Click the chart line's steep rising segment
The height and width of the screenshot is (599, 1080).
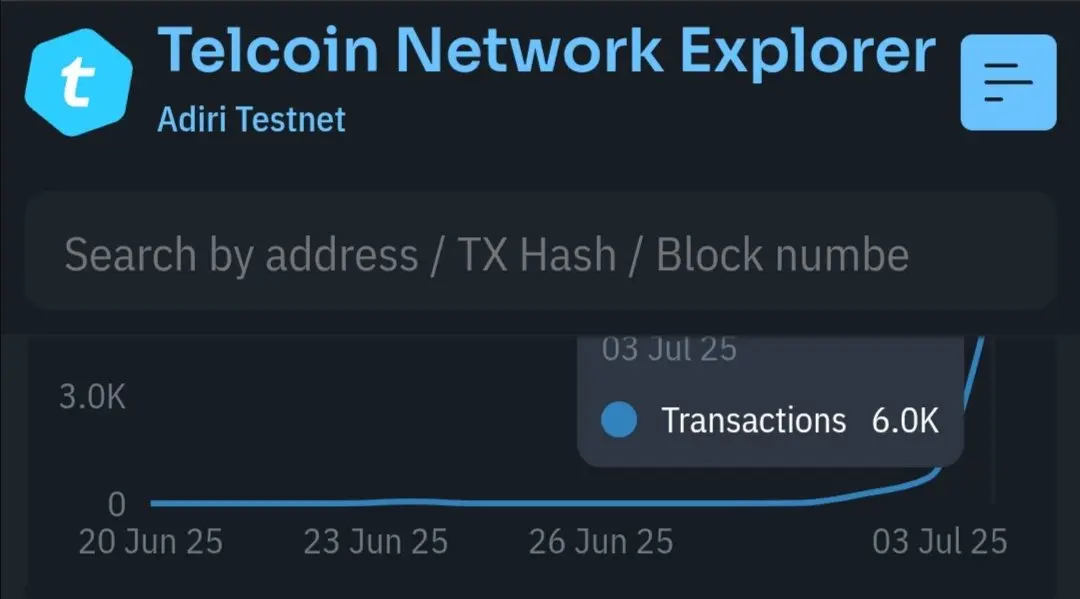[x=973, y=379]
